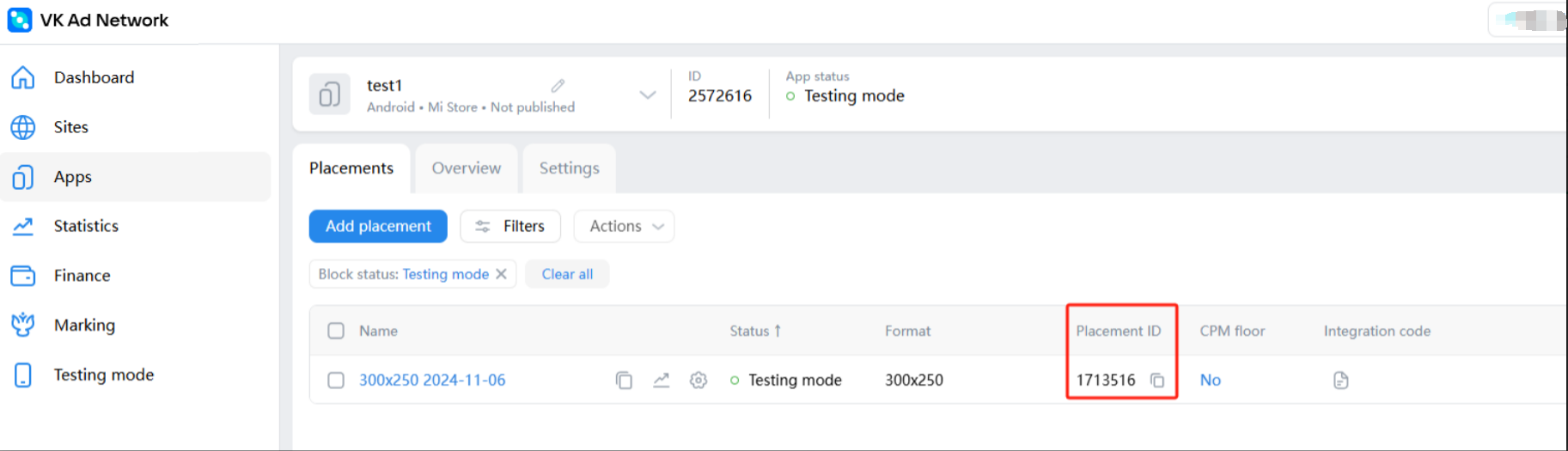Switch to the Overview tab

click(x=466, y=168)
